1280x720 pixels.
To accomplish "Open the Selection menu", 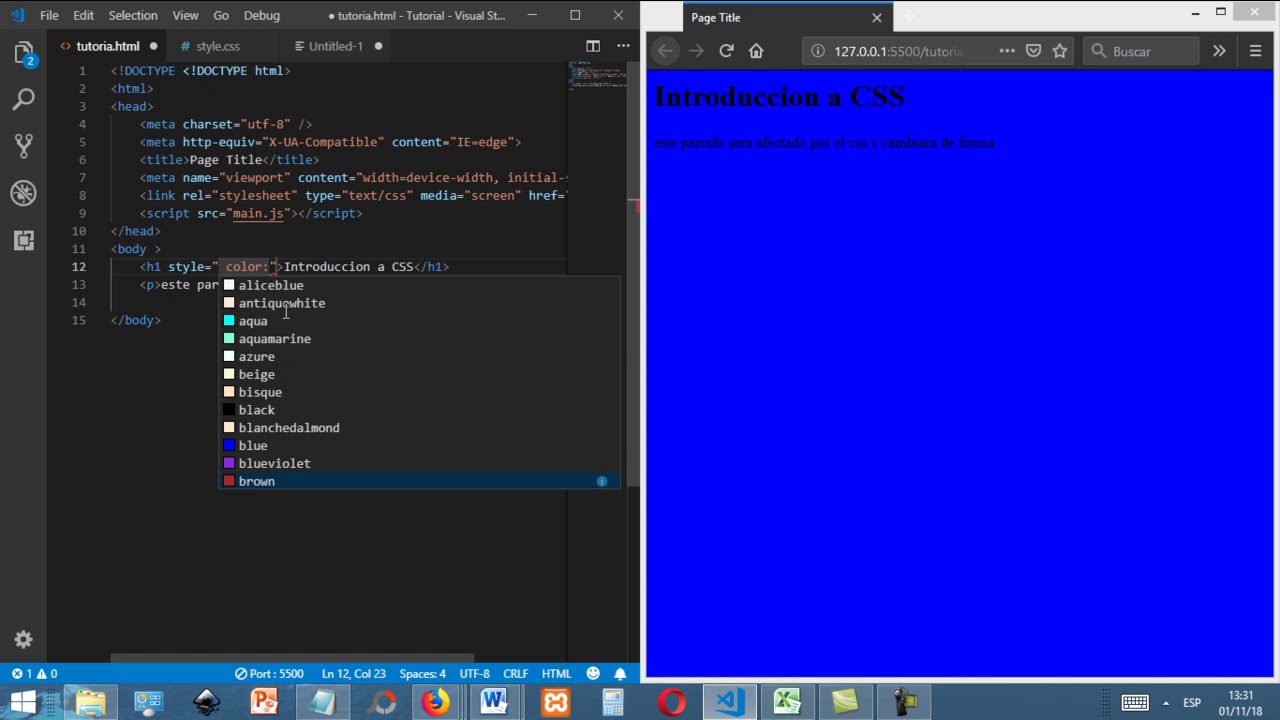I will [x=133, y=15].
